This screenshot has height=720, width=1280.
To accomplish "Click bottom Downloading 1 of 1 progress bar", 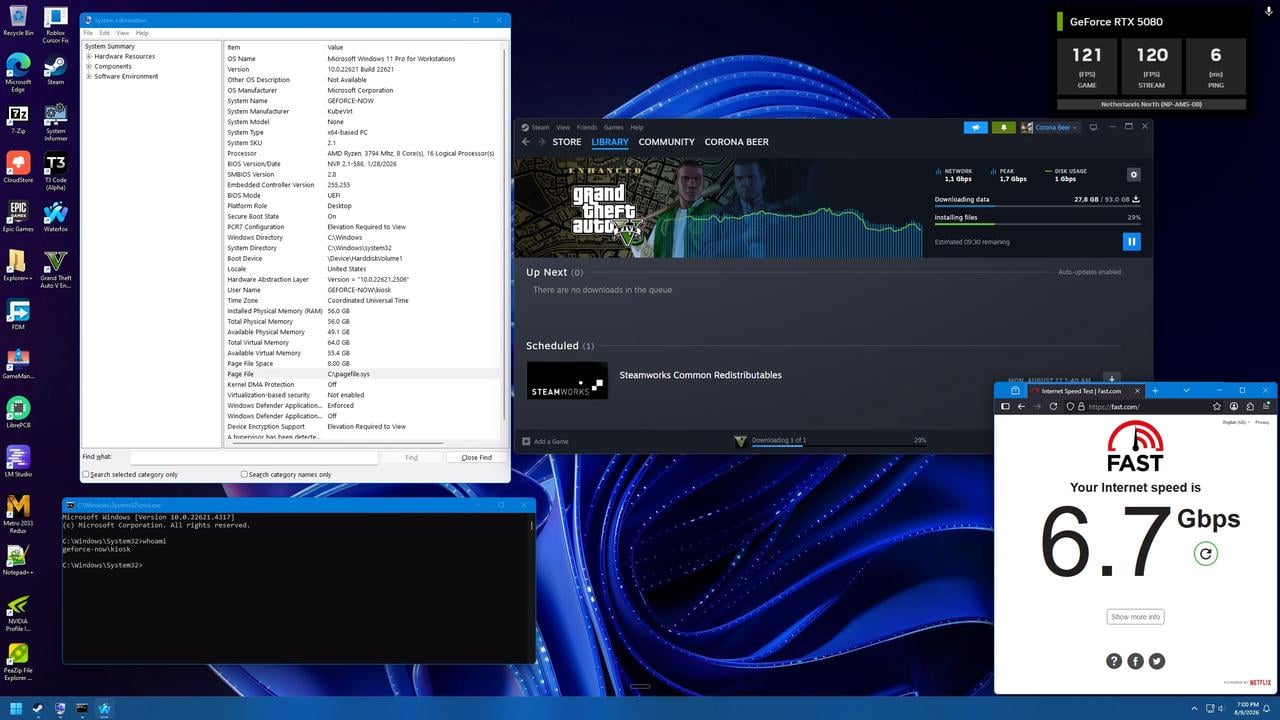I will [x=839, y=445].
